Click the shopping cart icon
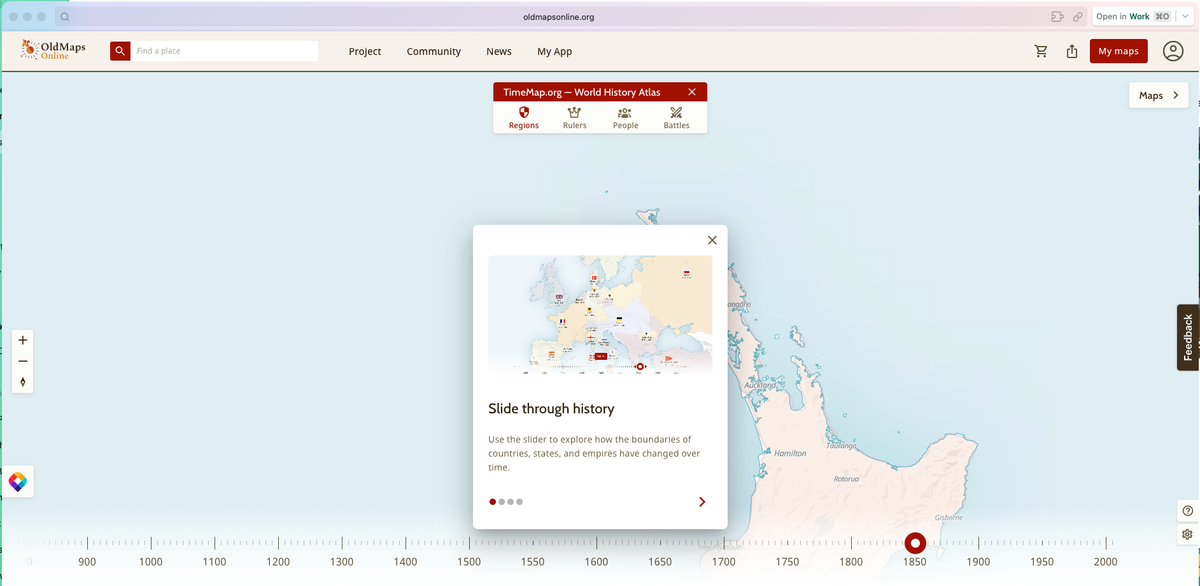Image resolution: width=1200 pixels, height=586 pixels. pyautogui.click(x=1041, y=51)
